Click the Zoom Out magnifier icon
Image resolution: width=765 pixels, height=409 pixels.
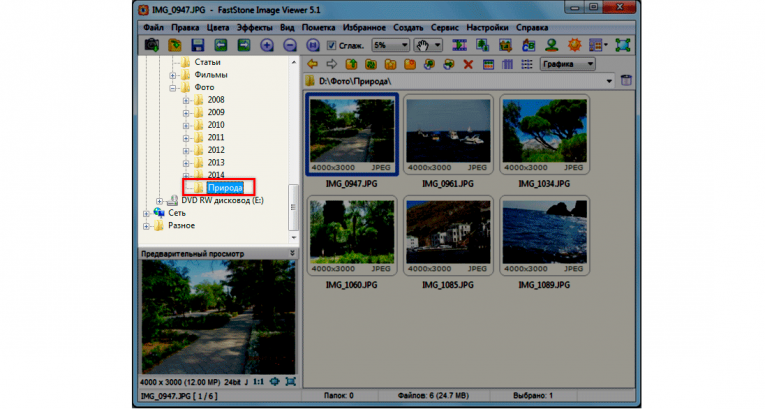289,45
